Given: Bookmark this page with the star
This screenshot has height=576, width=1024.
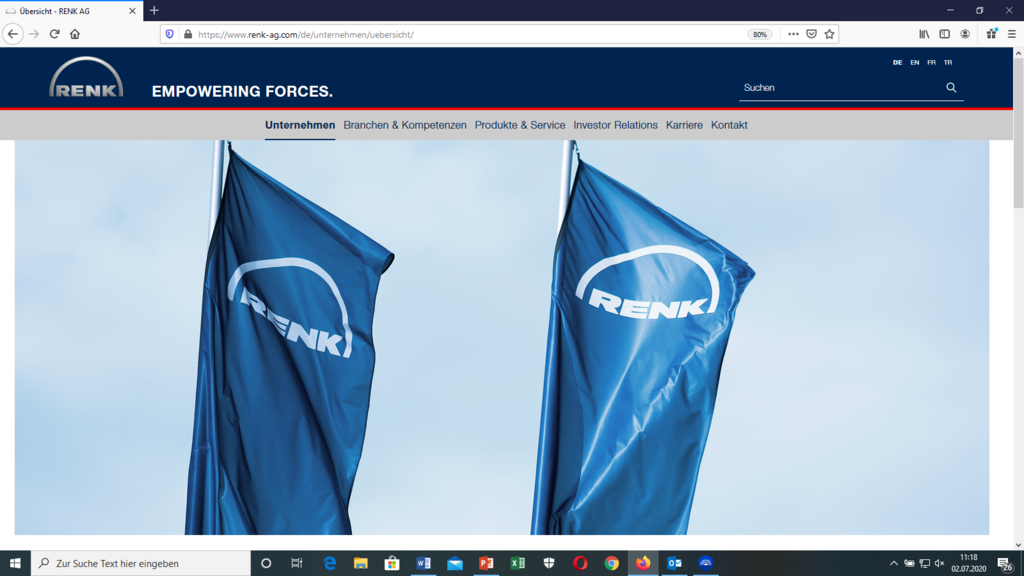Looking at the screenshot, I should 829,34.
